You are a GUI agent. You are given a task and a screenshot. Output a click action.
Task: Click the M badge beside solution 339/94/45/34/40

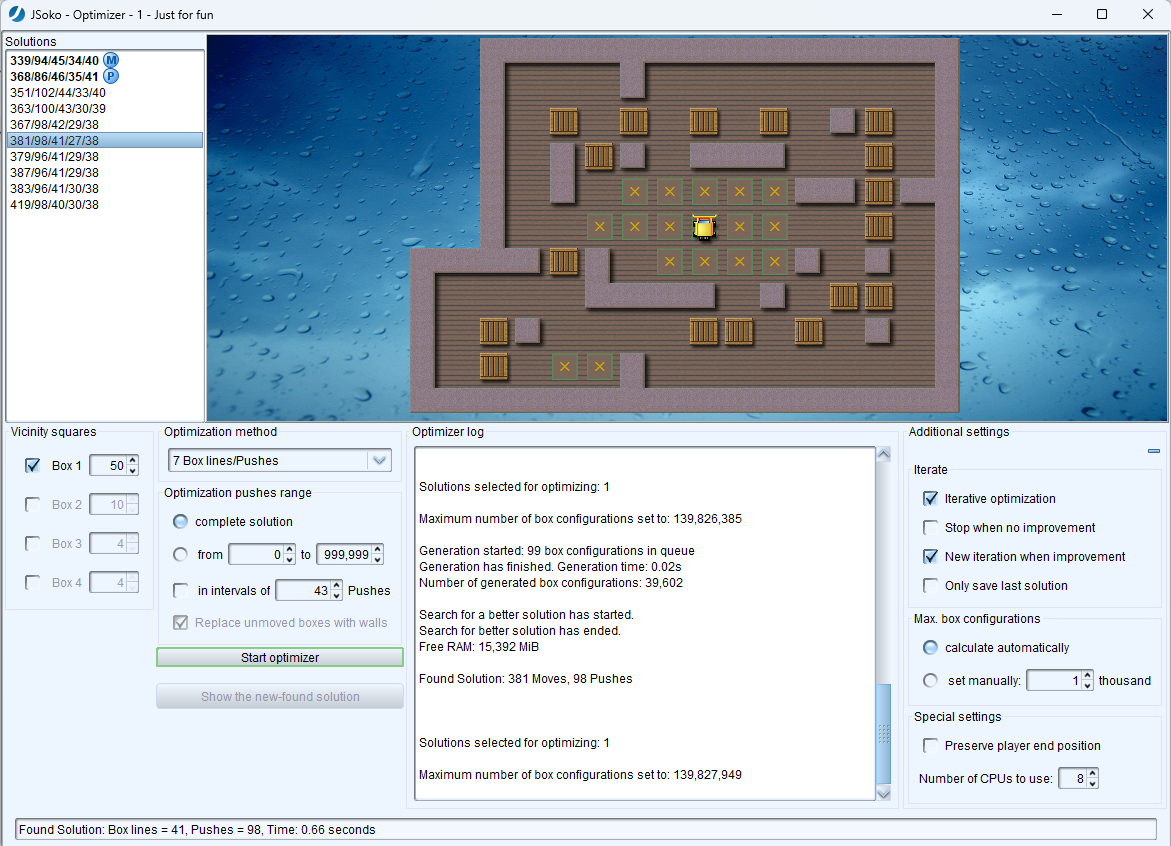[111, 60]
